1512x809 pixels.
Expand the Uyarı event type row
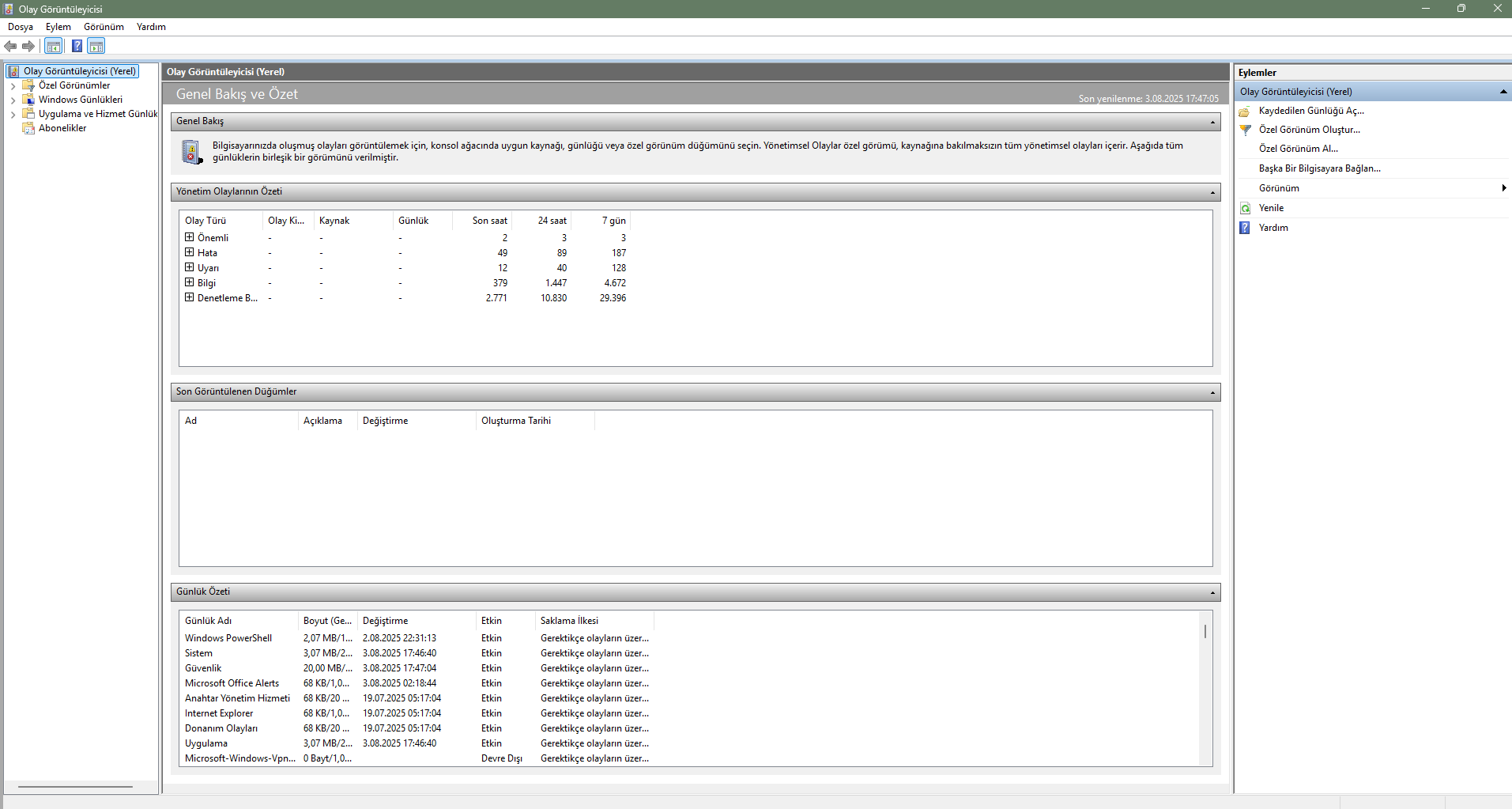(x=189, y=267)
